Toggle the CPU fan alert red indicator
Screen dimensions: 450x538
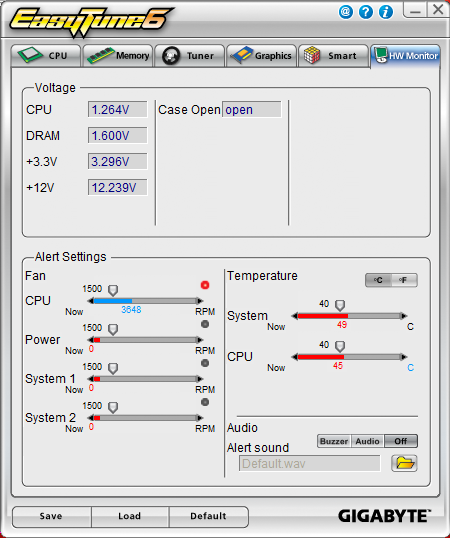(x=205, y=285)
